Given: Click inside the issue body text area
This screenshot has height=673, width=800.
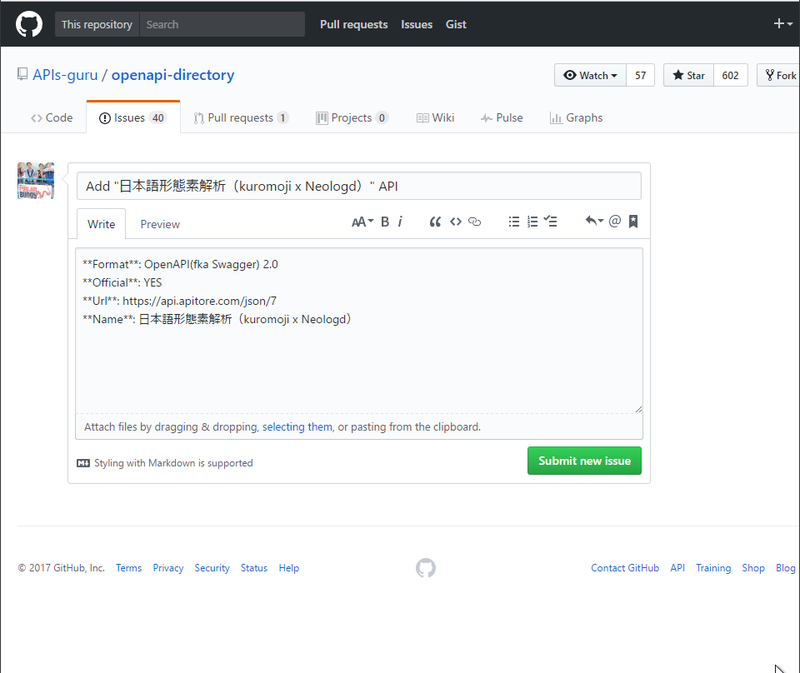Looking at the screenshot, I should pyautogui.click(x=359, y=331).
